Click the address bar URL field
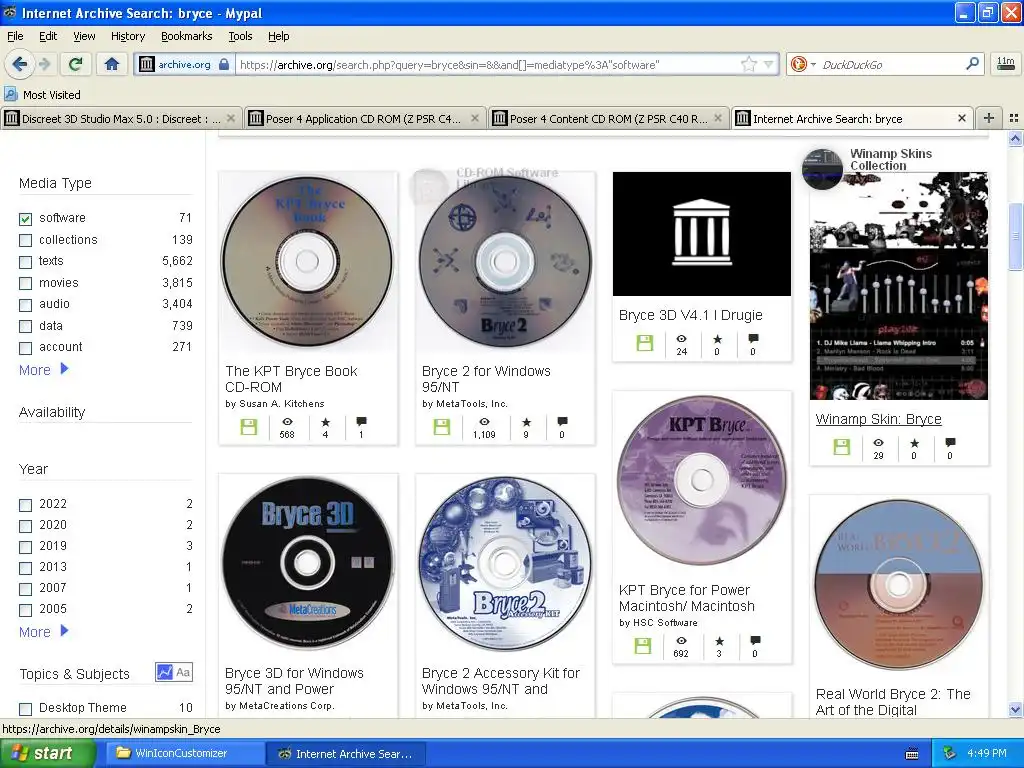This screenshot has width=1024, height=768. (487, 64)
